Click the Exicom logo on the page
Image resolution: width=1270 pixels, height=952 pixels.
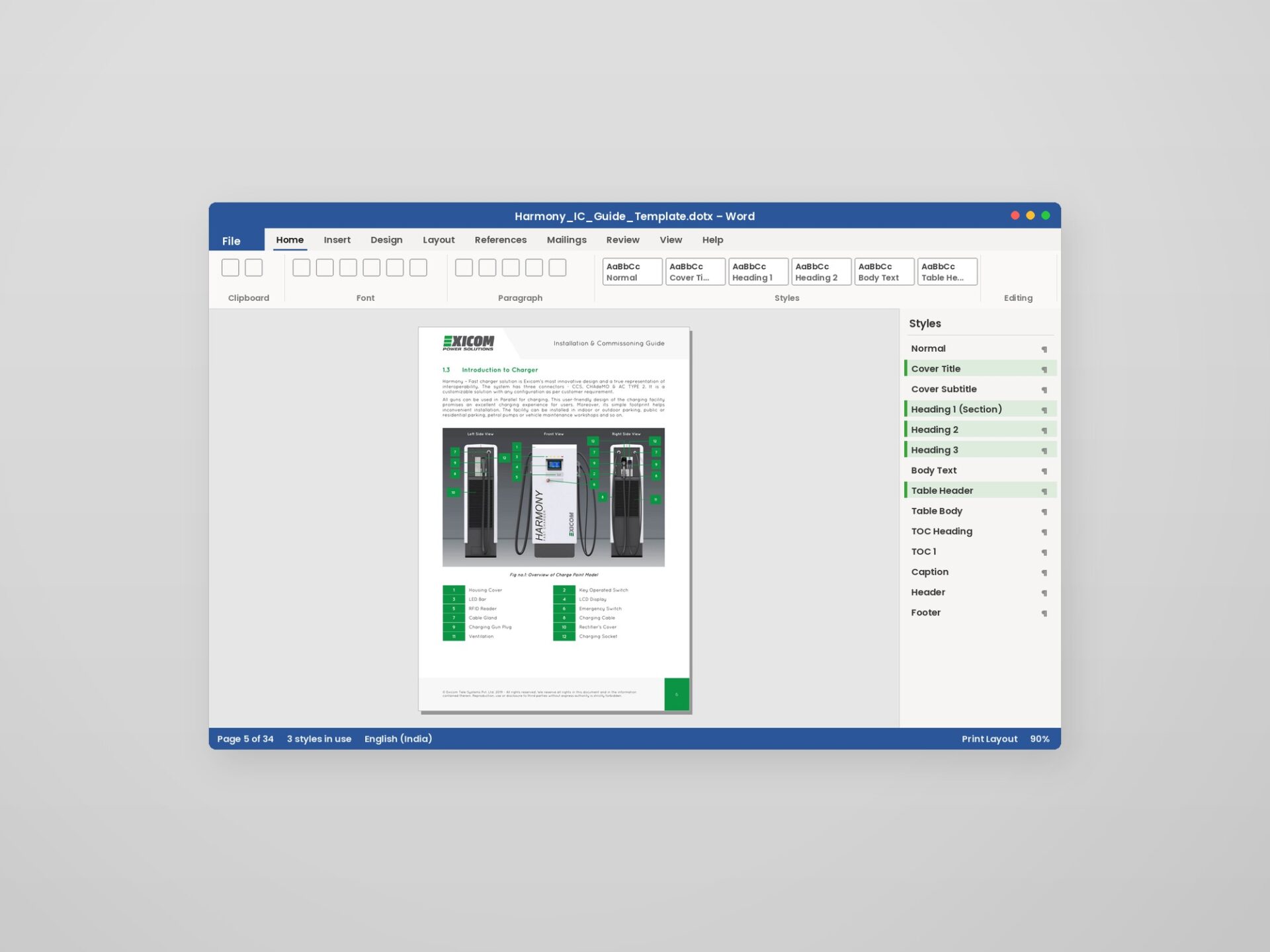pyautogui.click(x=468, y=342)
